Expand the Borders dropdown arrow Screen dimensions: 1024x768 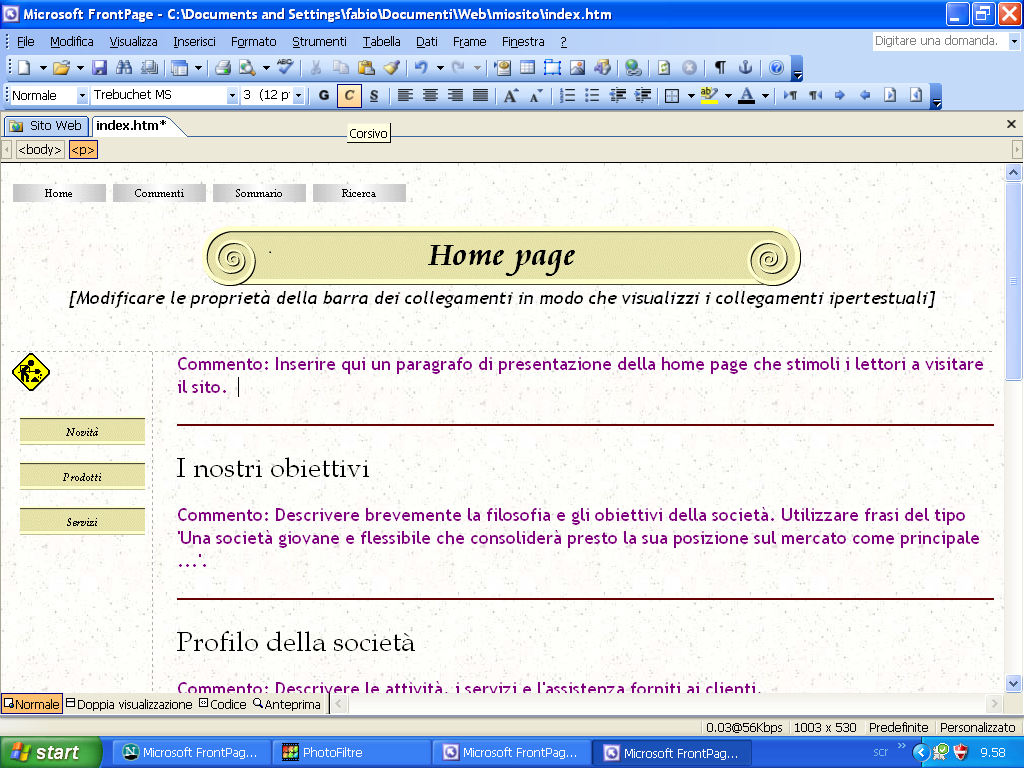click(691, 95)
